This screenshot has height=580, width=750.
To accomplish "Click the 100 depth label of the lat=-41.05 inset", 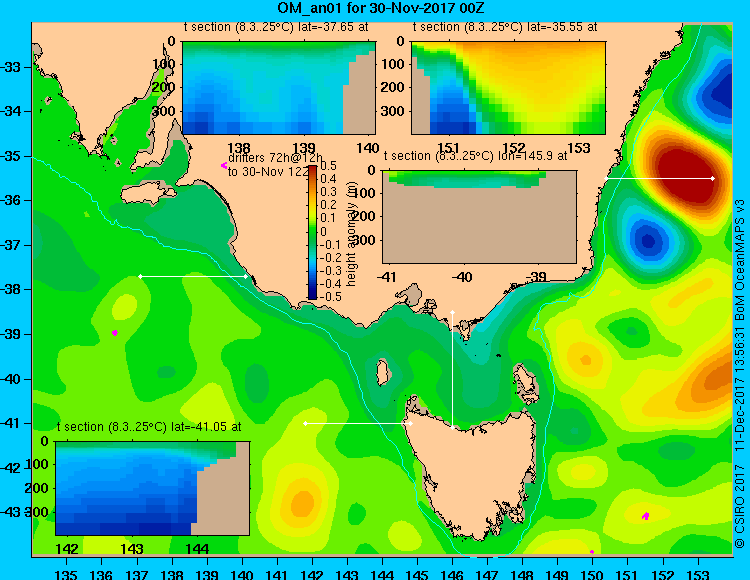I will (x=37, y=464).
